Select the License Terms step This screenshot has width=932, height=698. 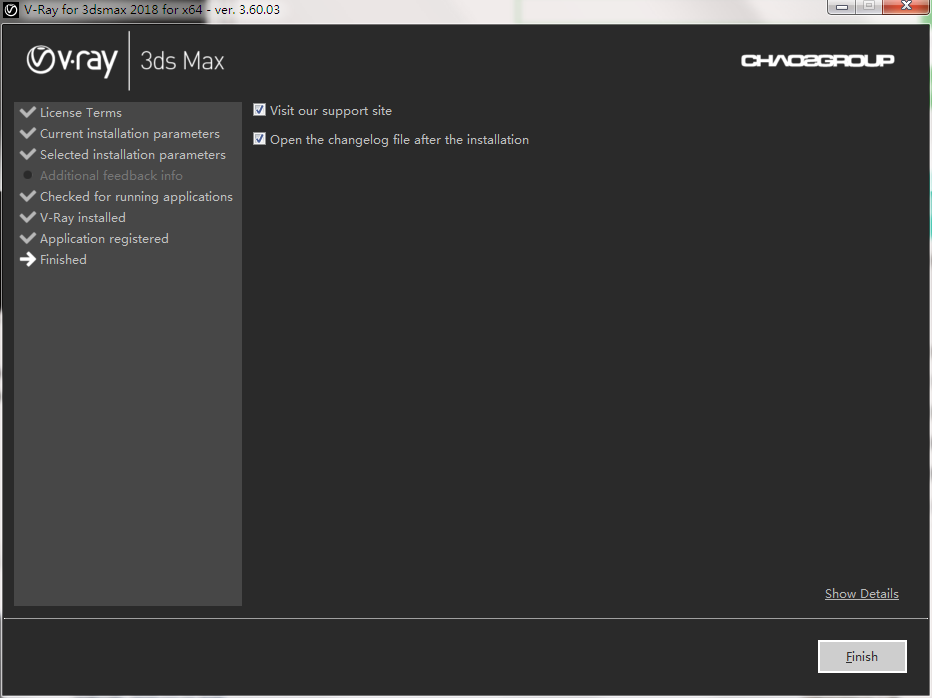pyautogui.click(x=81, y=112)
